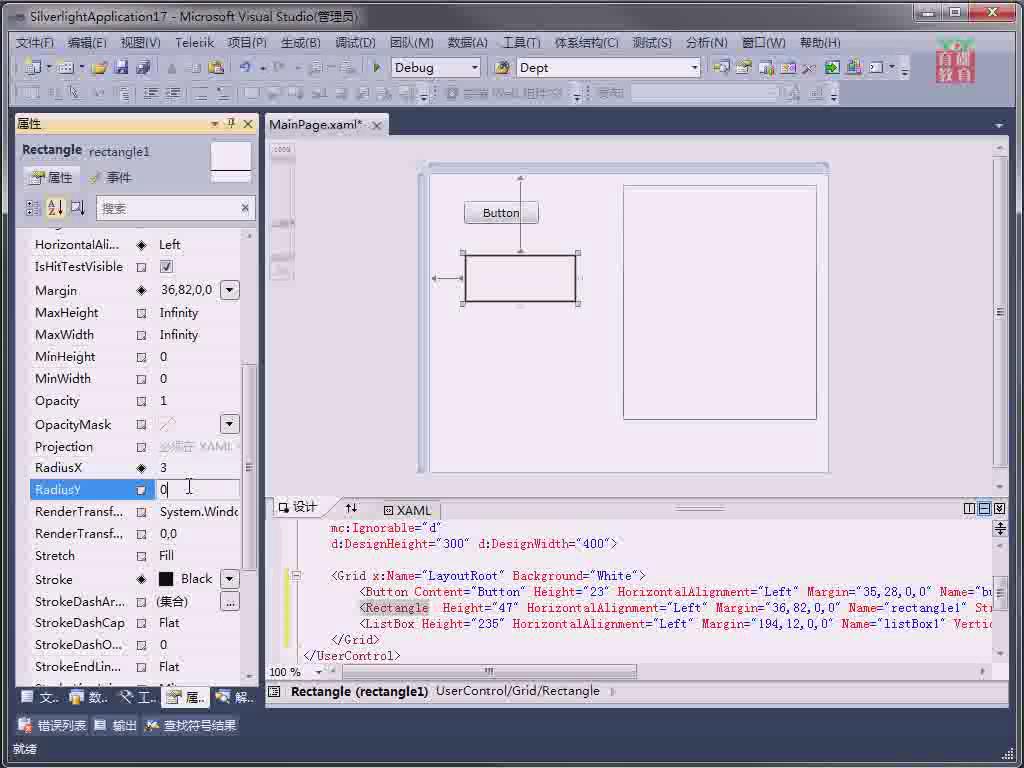This screenshot has height=768, width=1024.
Task: Click the Undo arrow icon
Action: click(245, 67)
